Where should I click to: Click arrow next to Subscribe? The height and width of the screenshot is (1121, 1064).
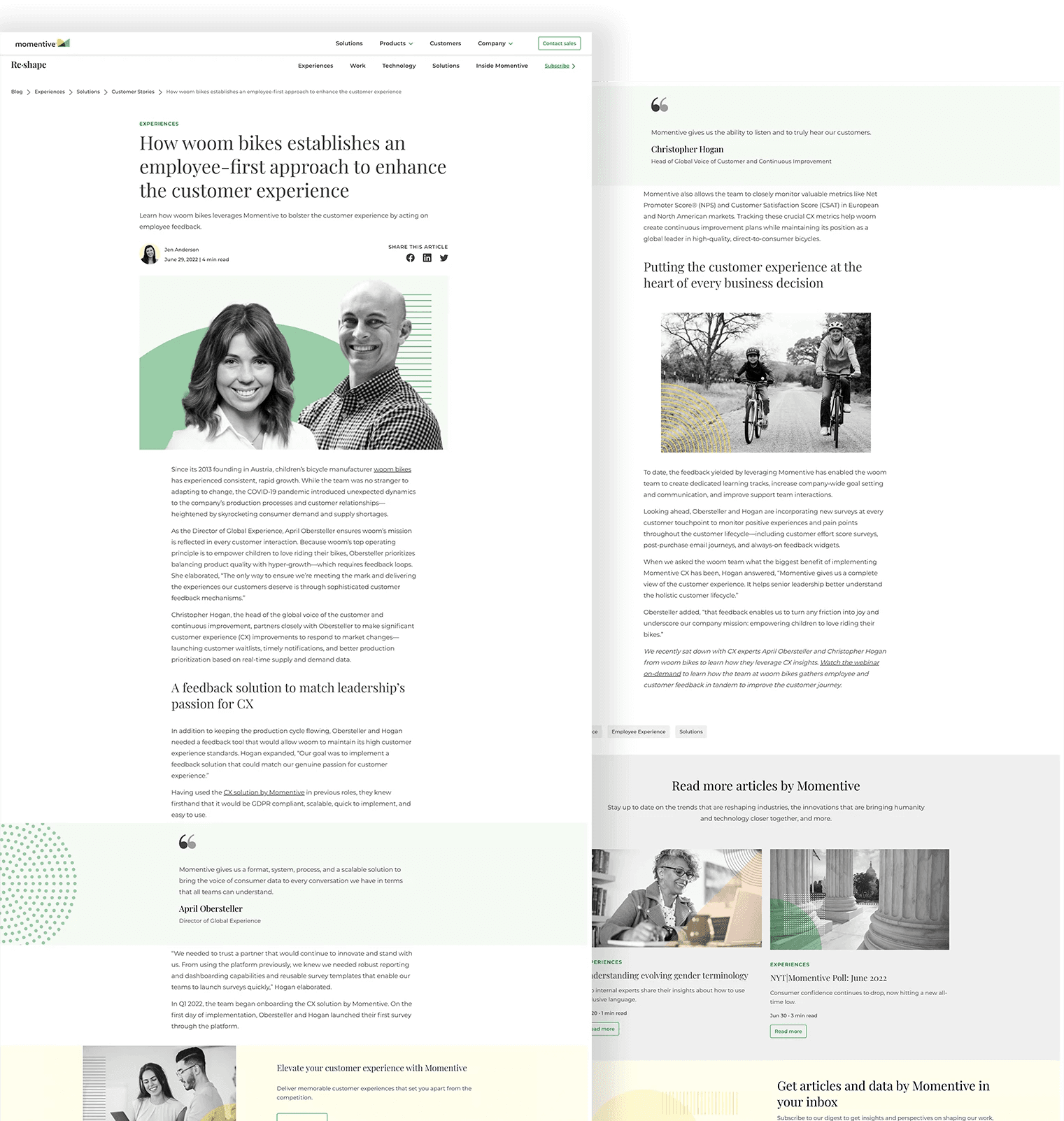[x=574, y=66]
